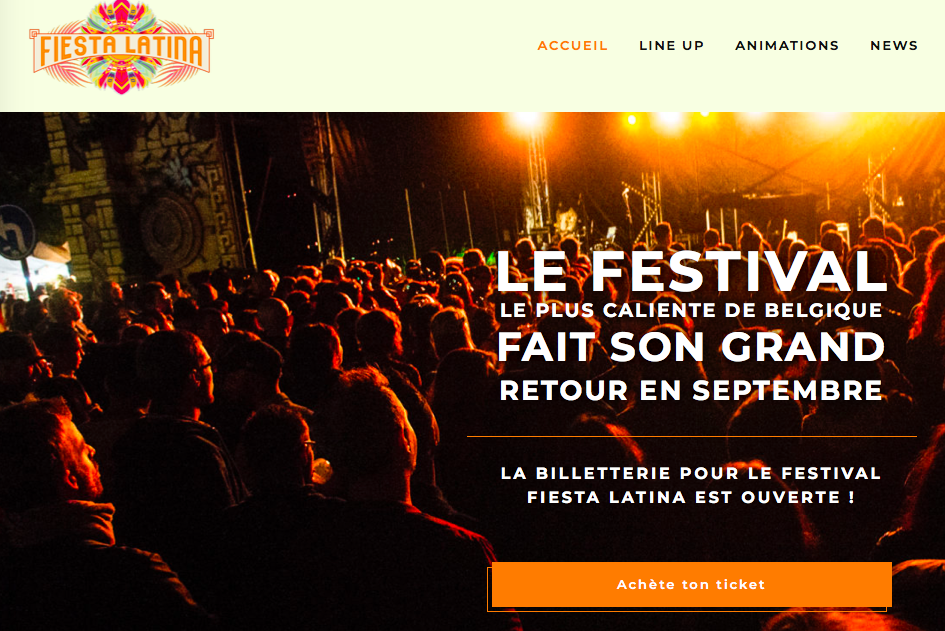Click the blue road sign in photo
This screenshot has width=945, height=631.
tap(15, 233)
